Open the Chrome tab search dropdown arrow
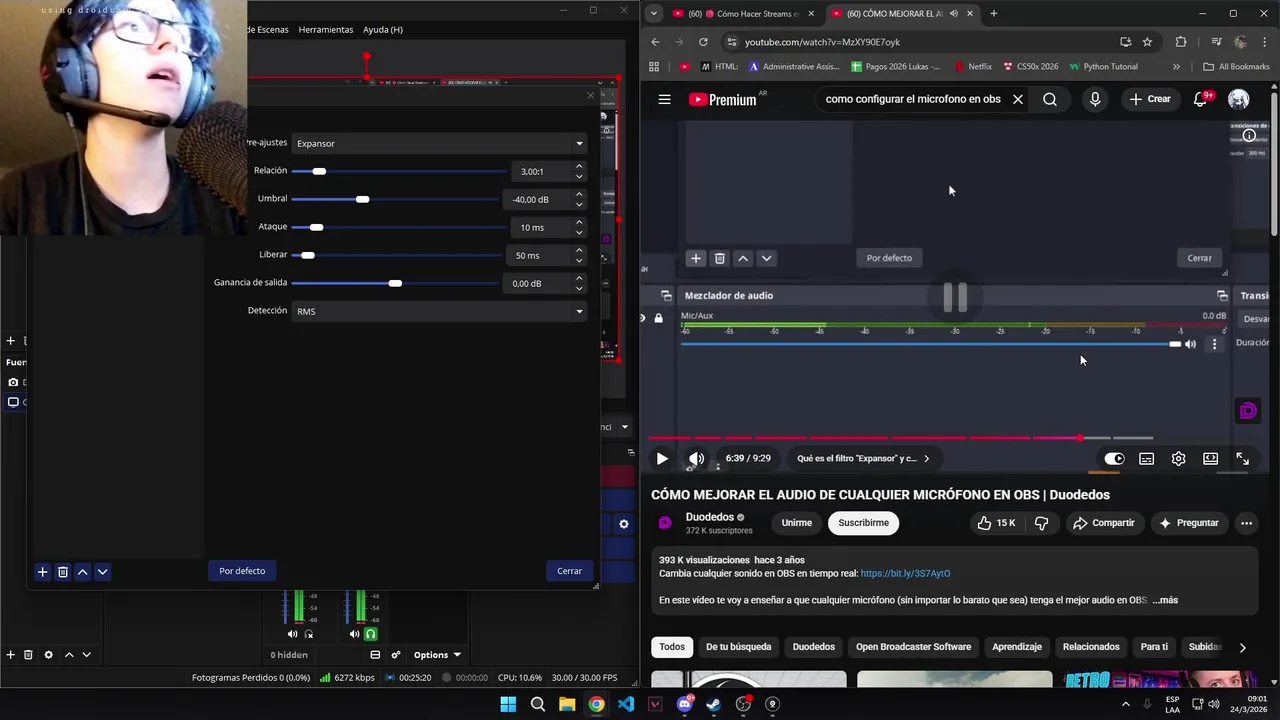This screenshot has width=1280, height=720. 653,13
